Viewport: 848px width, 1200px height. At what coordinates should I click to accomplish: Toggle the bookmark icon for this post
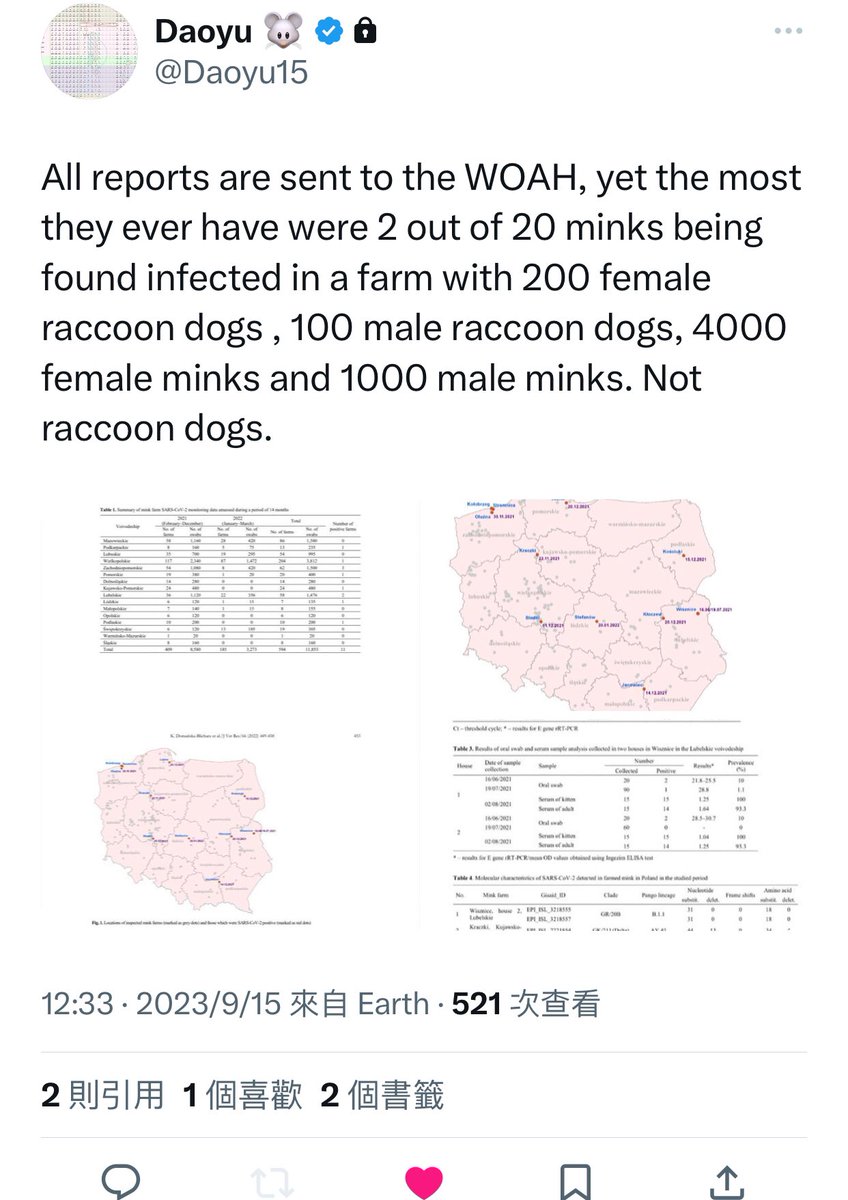[576, 1178]
